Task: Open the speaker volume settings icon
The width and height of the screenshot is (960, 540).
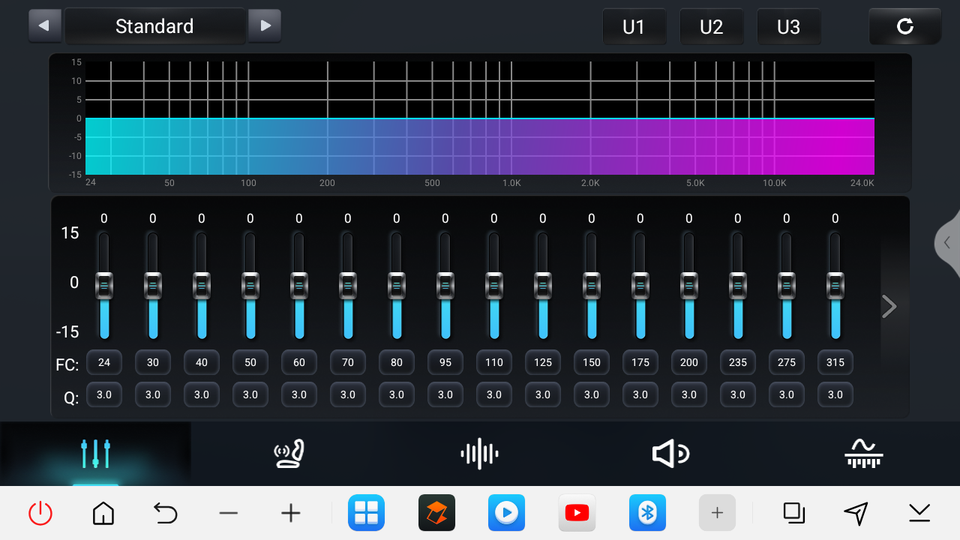Action: pos(670,454)
